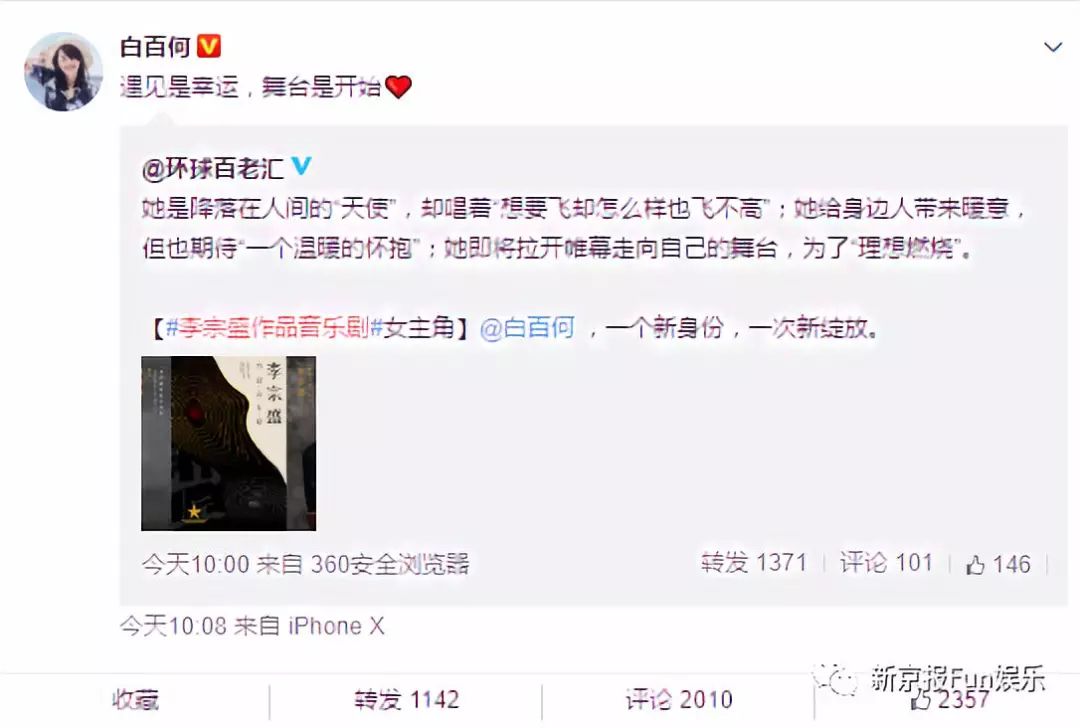Open the @环球百老汇 account link

pyautogui.click(x=212, y=167)
